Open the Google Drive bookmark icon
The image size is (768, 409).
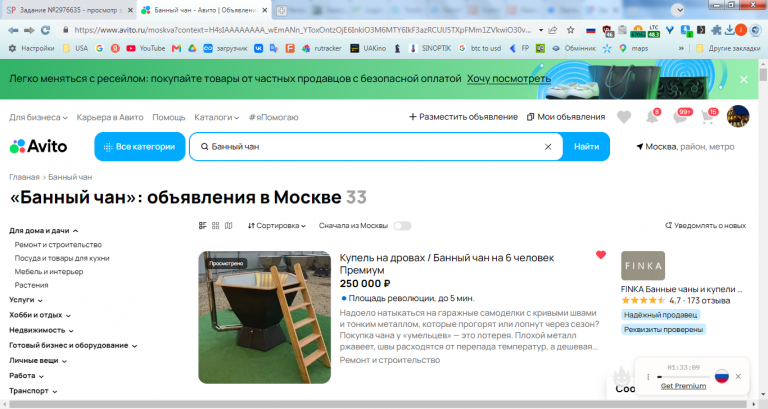coord(192,48)
